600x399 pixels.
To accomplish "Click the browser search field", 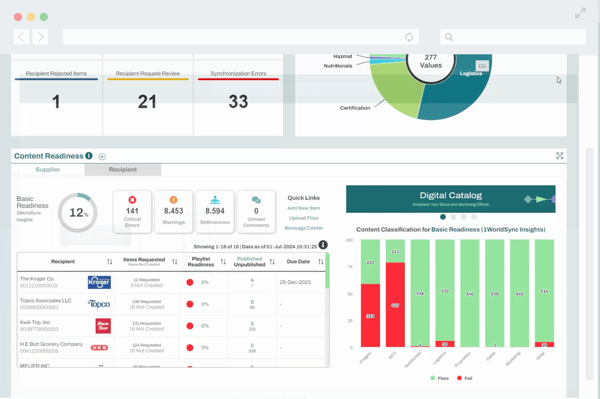I will point(513,37).
